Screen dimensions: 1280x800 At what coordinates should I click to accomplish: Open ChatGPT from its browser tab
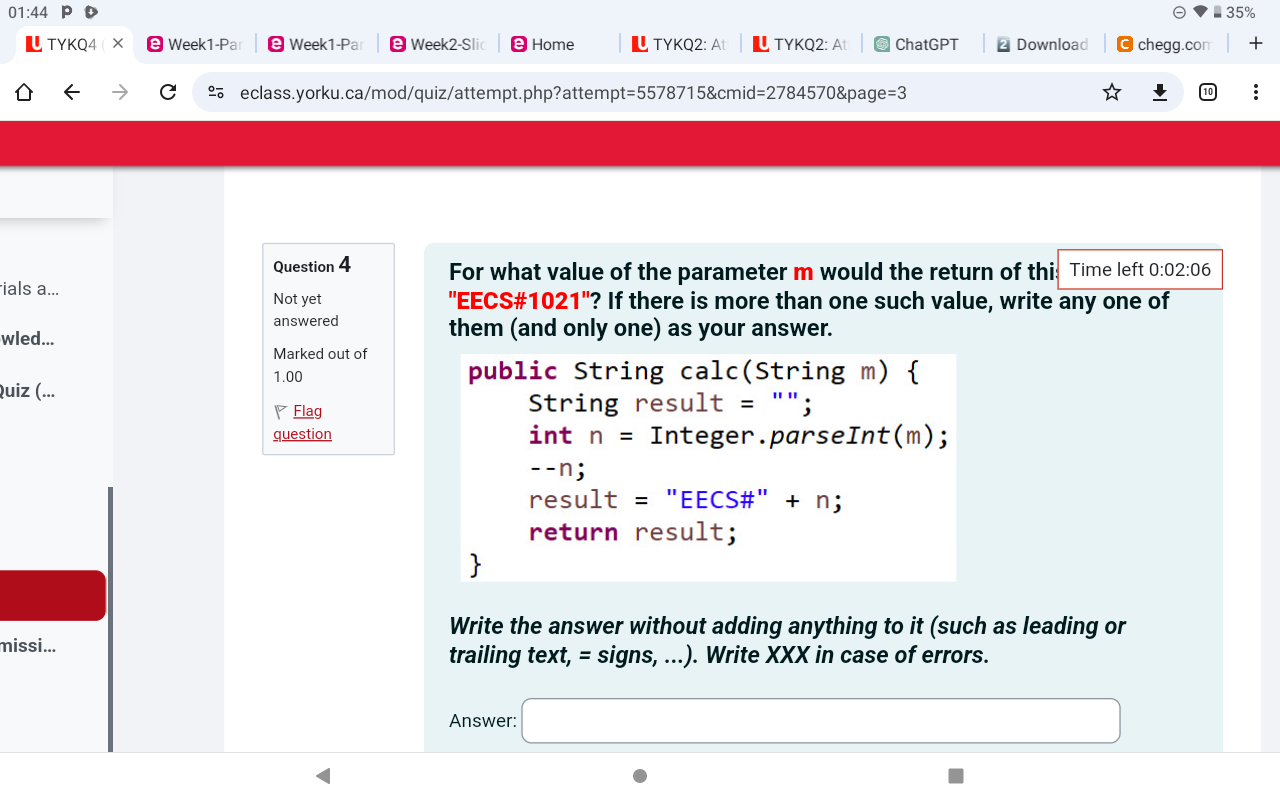(916, 44)
